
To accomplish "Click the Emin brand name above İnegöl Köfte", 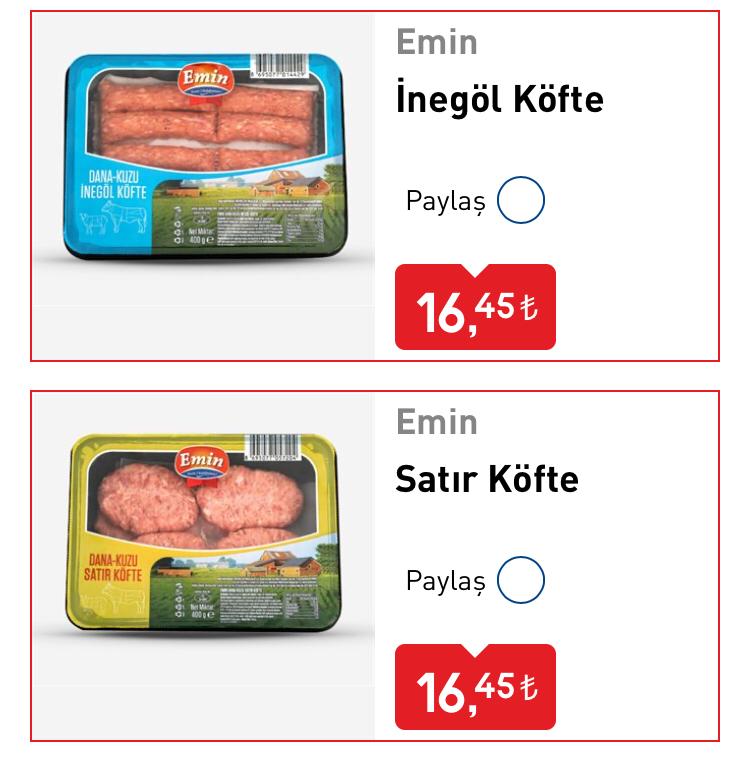I will coord(437,42).
